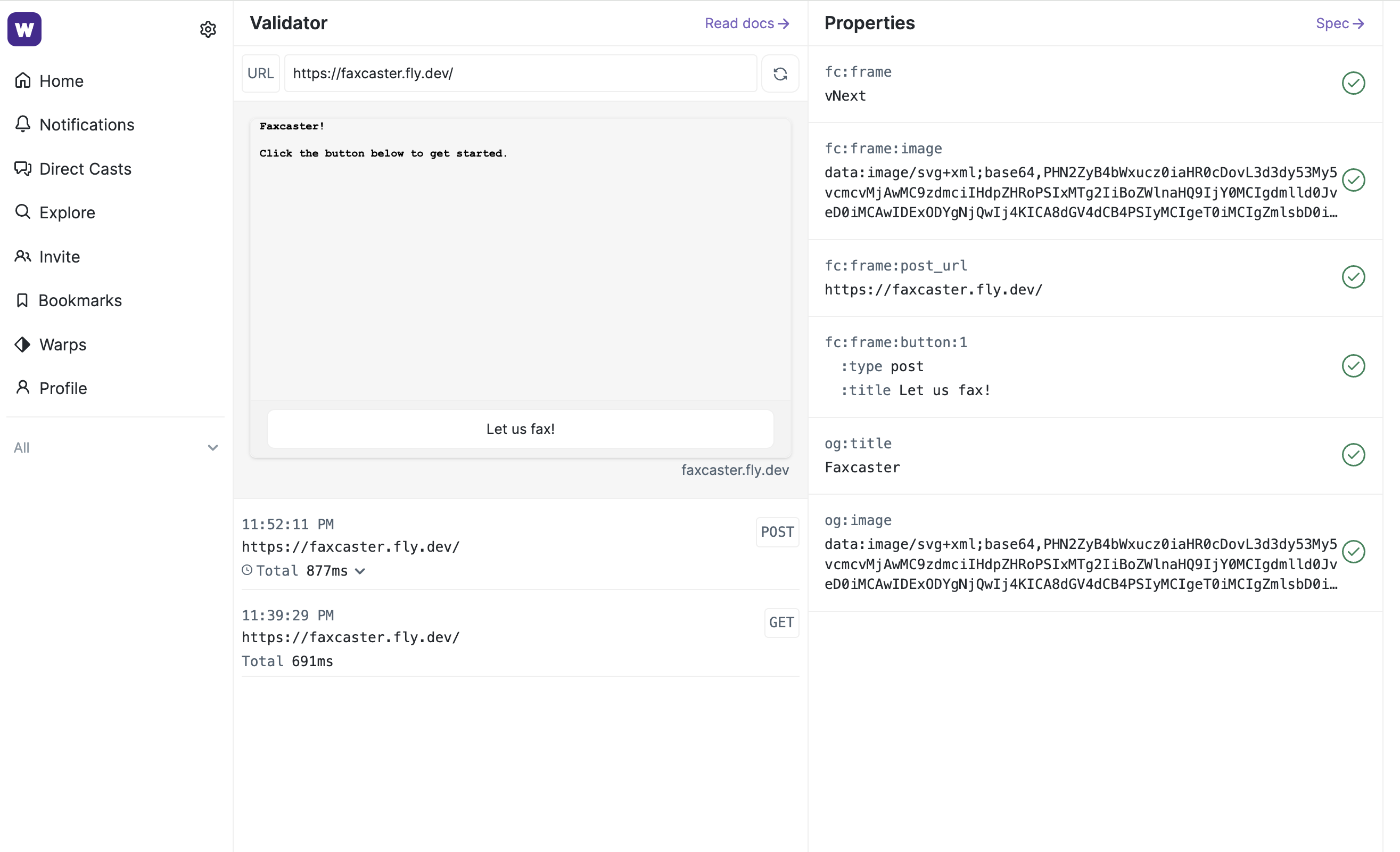
Task: Click the fc:frame:image base64 data value
Action: click(x=1081, y=193)
